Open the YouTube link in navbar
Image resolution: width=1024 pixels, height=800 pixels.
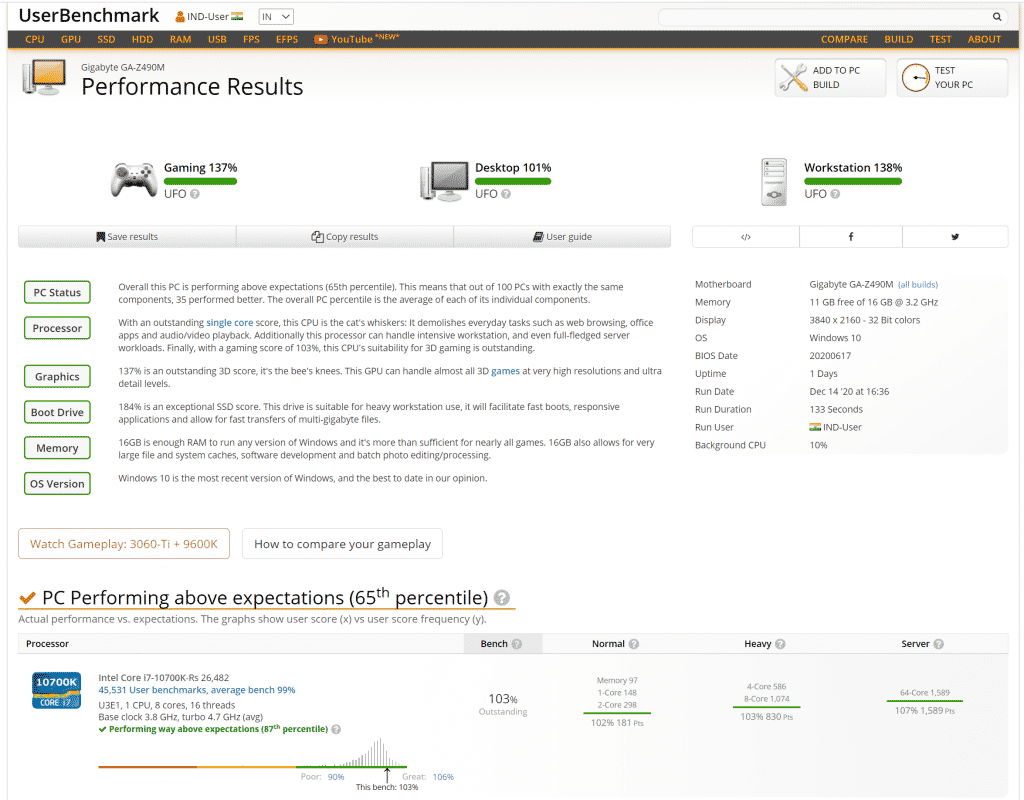(x=356, y=39)
